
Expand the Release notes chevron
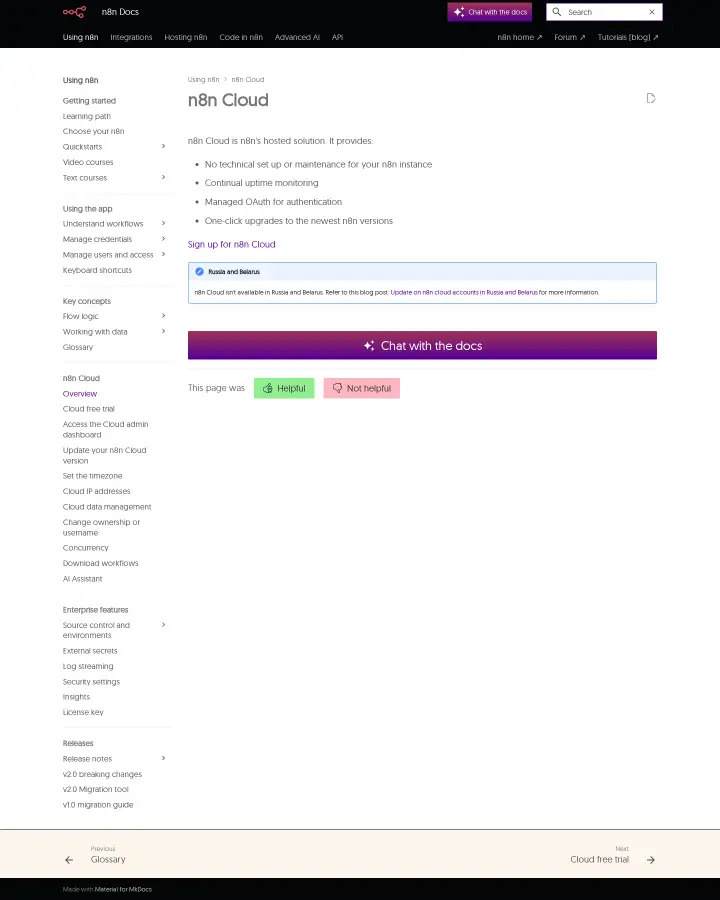point(164,758)
